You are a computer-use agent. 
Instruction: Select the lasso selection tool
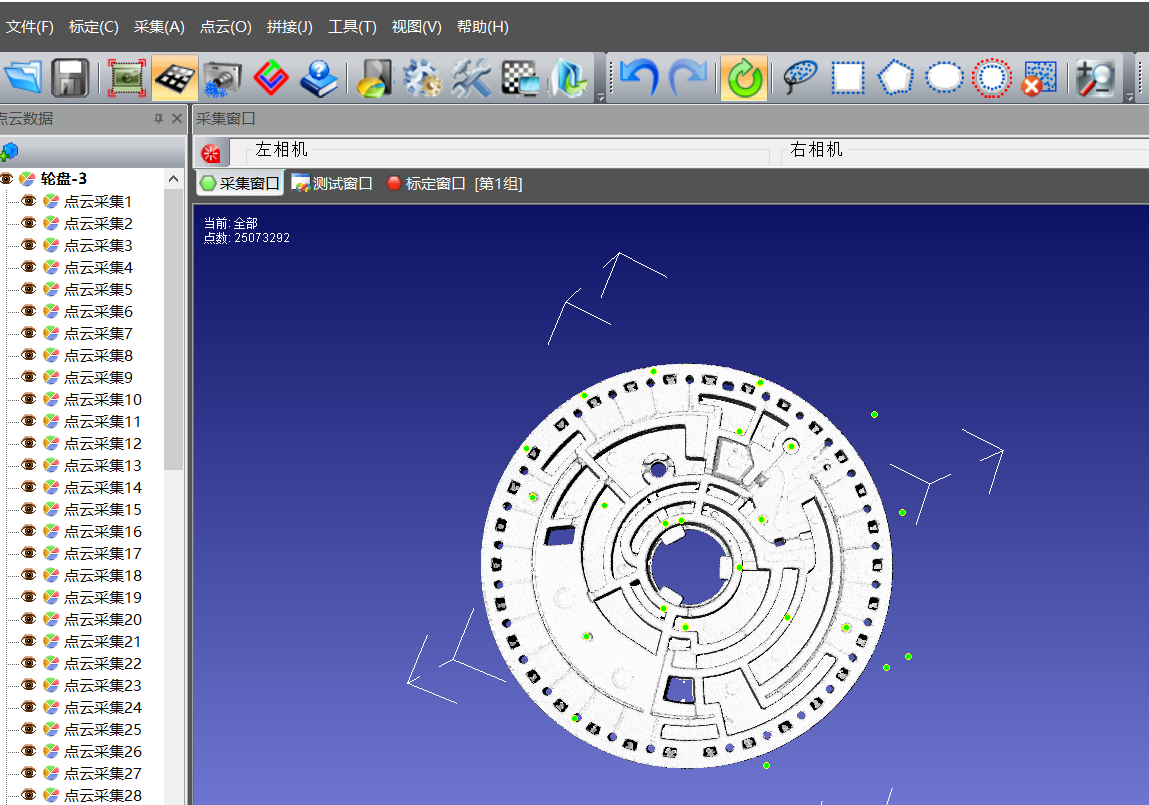coord(800,78)
